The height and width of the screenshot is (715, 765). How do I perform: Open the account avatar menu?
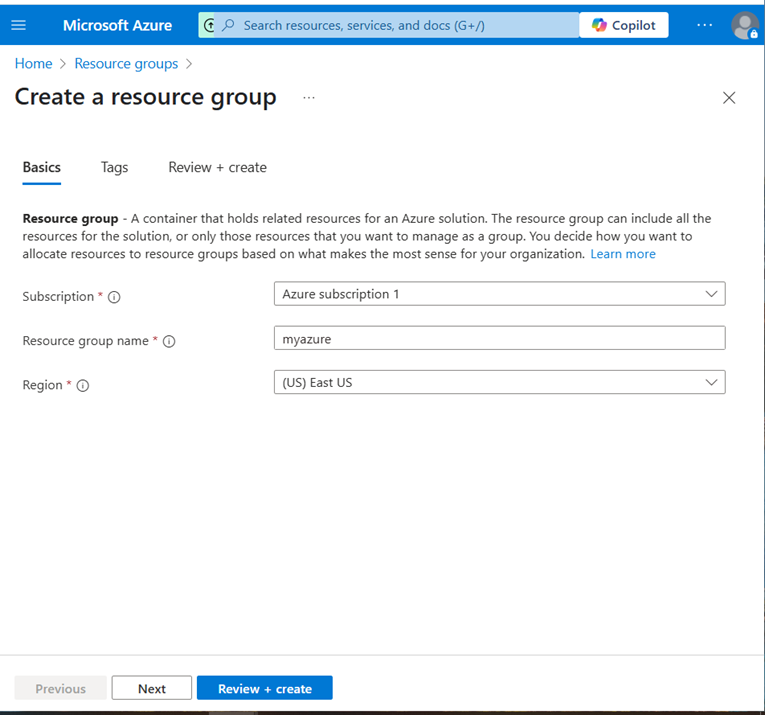745,25
